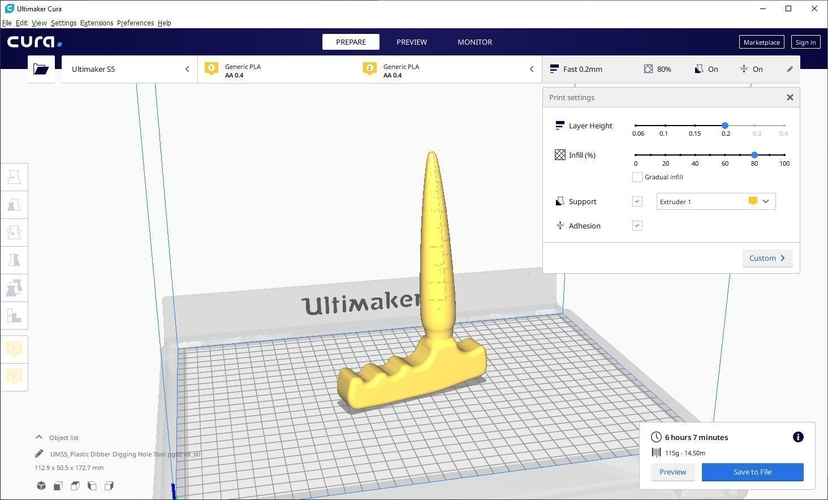This screenshot has width=828, height=500.
Task: Uncheck the Adhesion checkbox
Action: coord(637,225)
